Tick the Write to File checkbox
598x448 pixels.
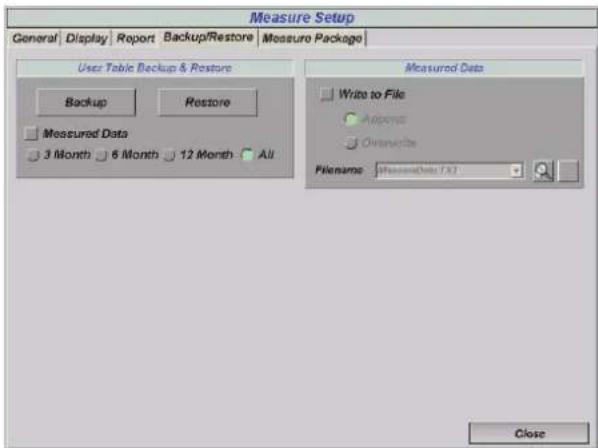[x=327, y=94]
